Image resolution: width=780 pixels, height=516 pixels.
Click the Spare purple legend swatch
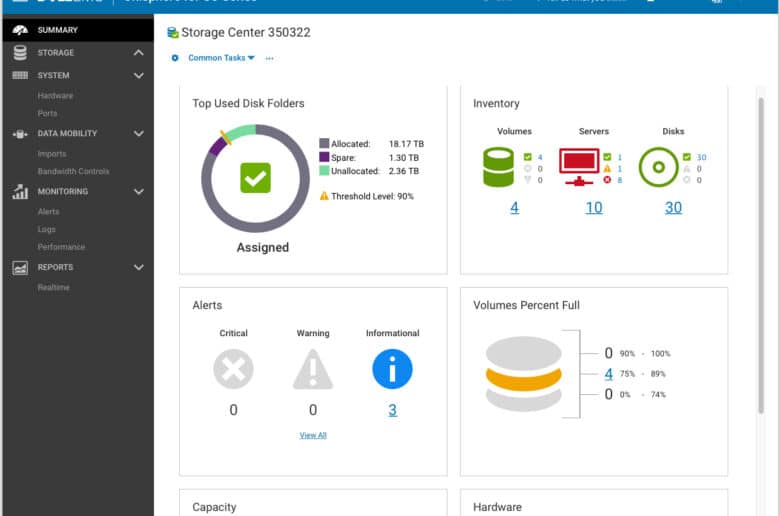point(324,157)
